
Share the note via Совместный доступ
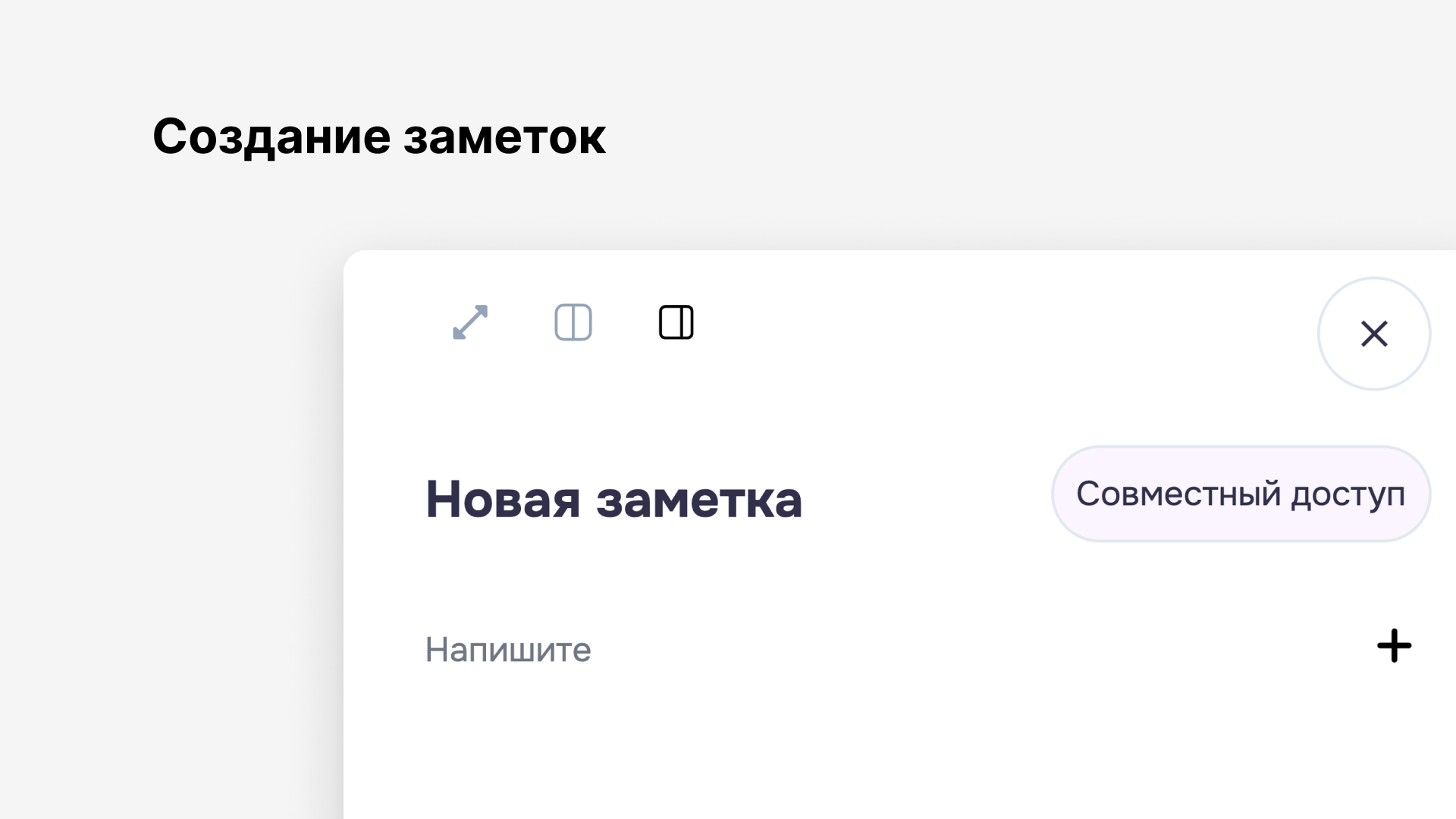click(x=1241, y=494)
